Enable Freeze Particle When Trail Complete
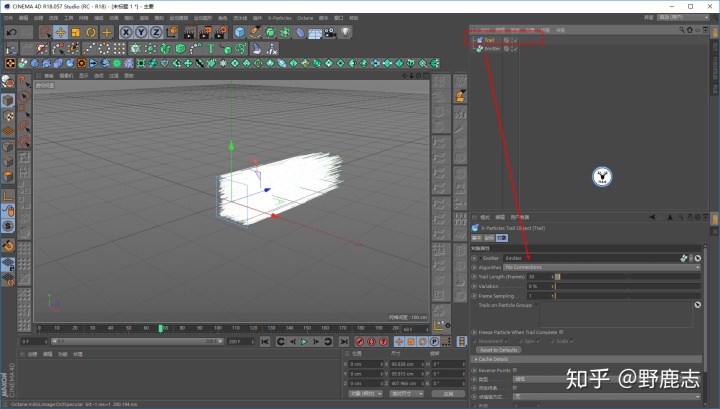The height and width of the screenshot is (409, 720). tap(562, 332)
